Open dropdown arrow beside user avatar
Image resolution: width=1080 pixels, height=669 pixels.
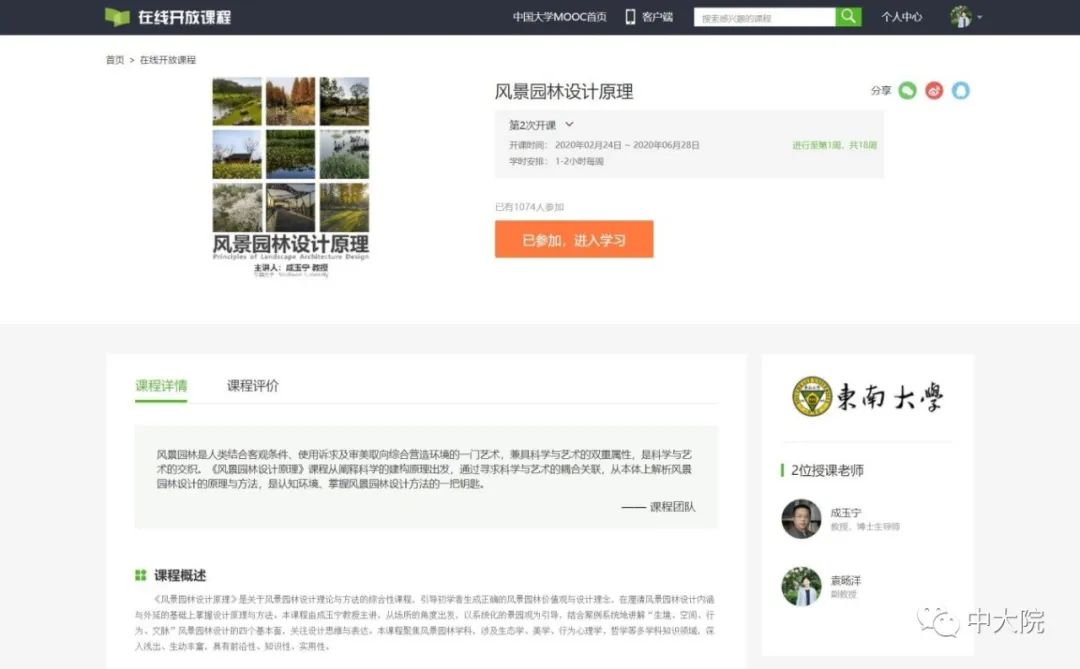980,18
